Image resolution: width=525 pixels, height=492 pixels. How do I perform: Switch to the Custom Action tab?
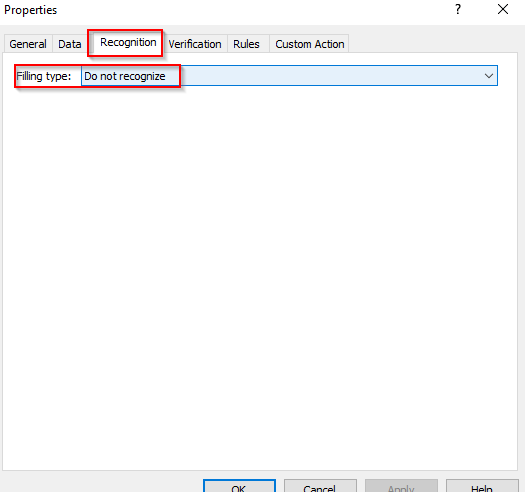pyautogui.click(x=309, y=44)
